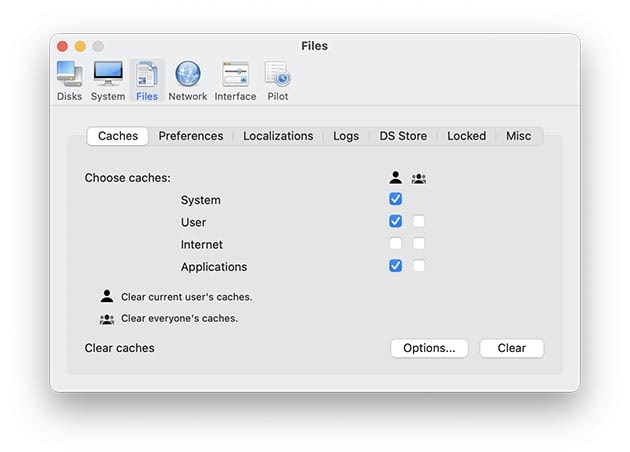630x452 pixels.
Task: Enable Internet cache for current user
Action: click(395, 243)
